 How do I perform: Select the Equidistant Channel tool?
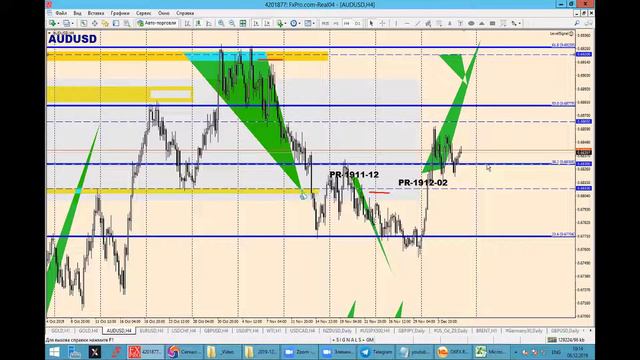[x=428, y=23]
